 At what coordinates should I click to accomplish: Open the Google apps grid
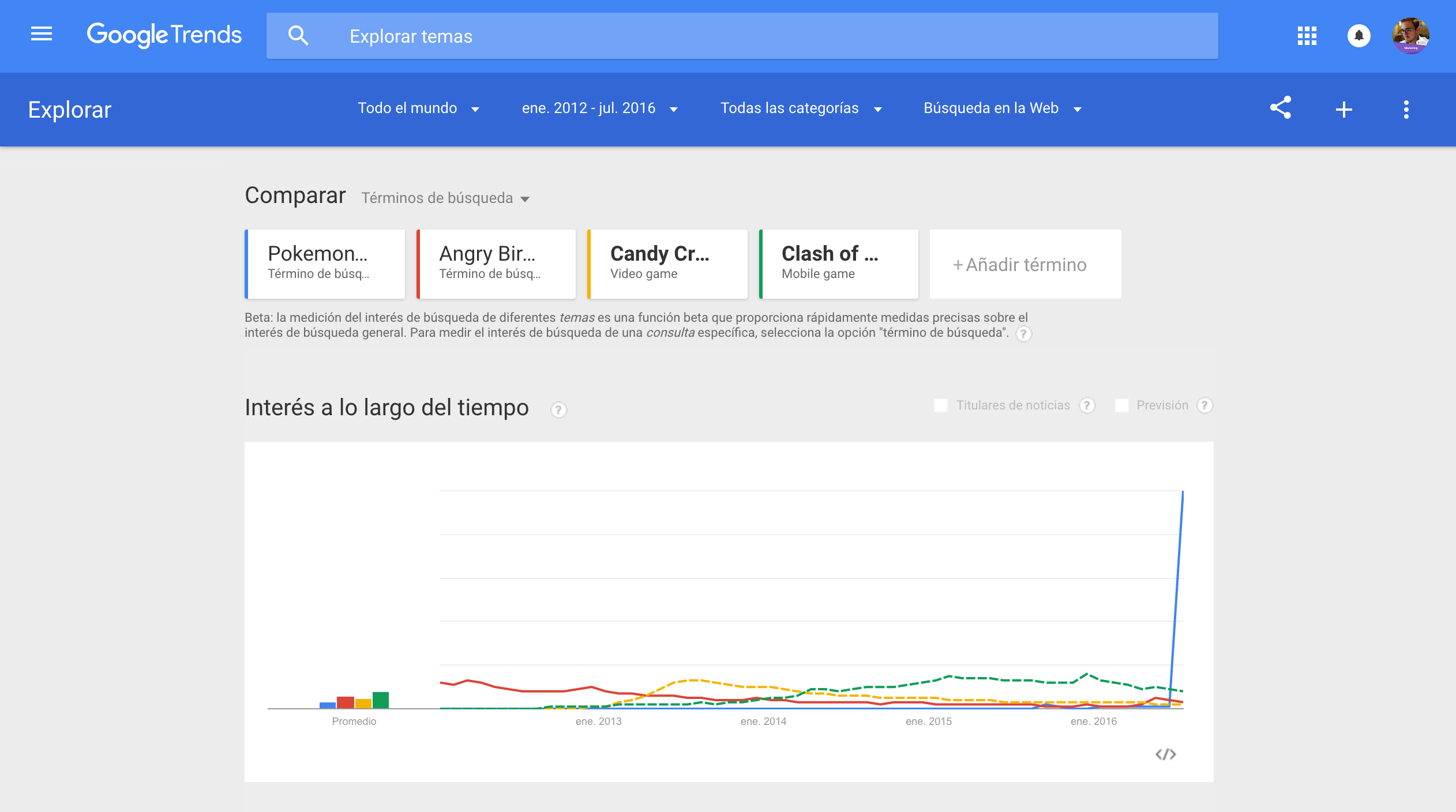point(1307,36)
